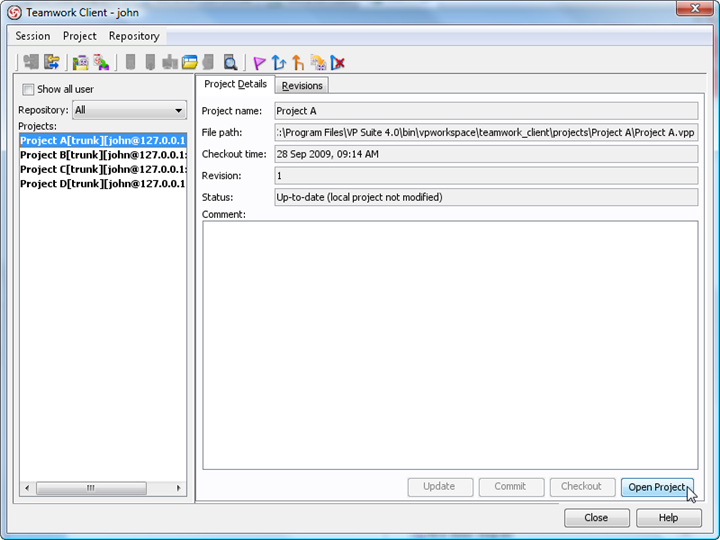Click the logout key-with-arrow toolbar icon
This screenshot has width=720, height=540.
pos(51,62)
